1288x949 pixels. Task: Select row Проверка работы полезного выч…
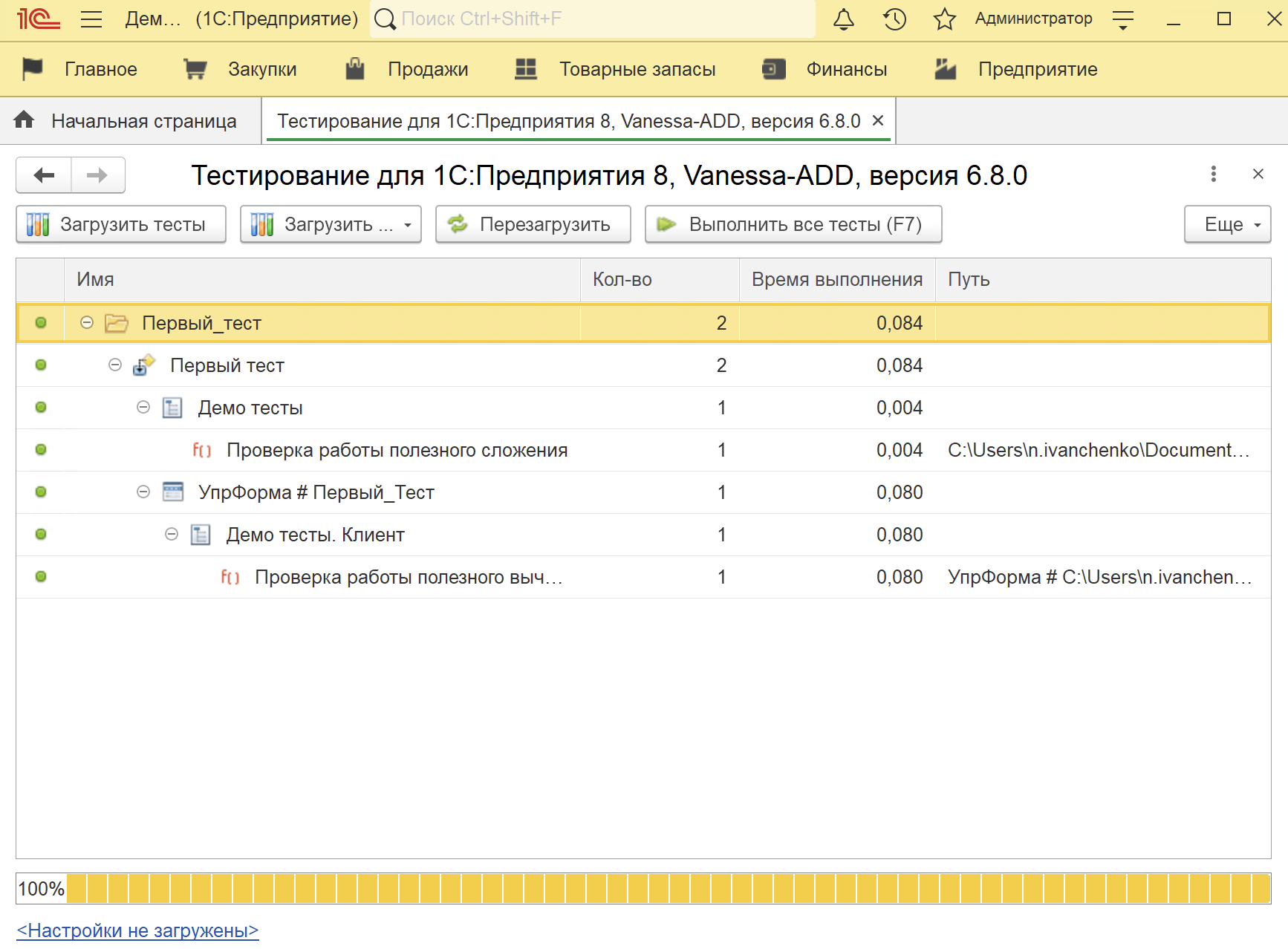[643, 577]
